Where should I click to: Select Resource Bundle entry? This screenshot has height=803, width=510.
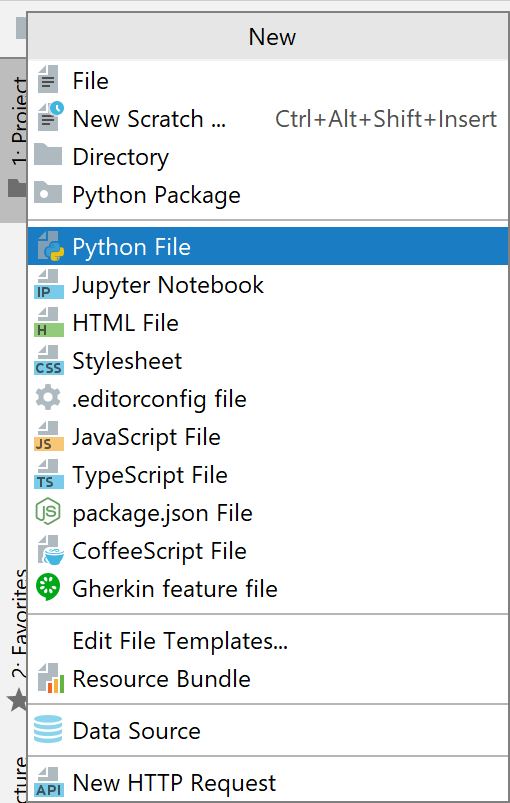click(268, 679)
